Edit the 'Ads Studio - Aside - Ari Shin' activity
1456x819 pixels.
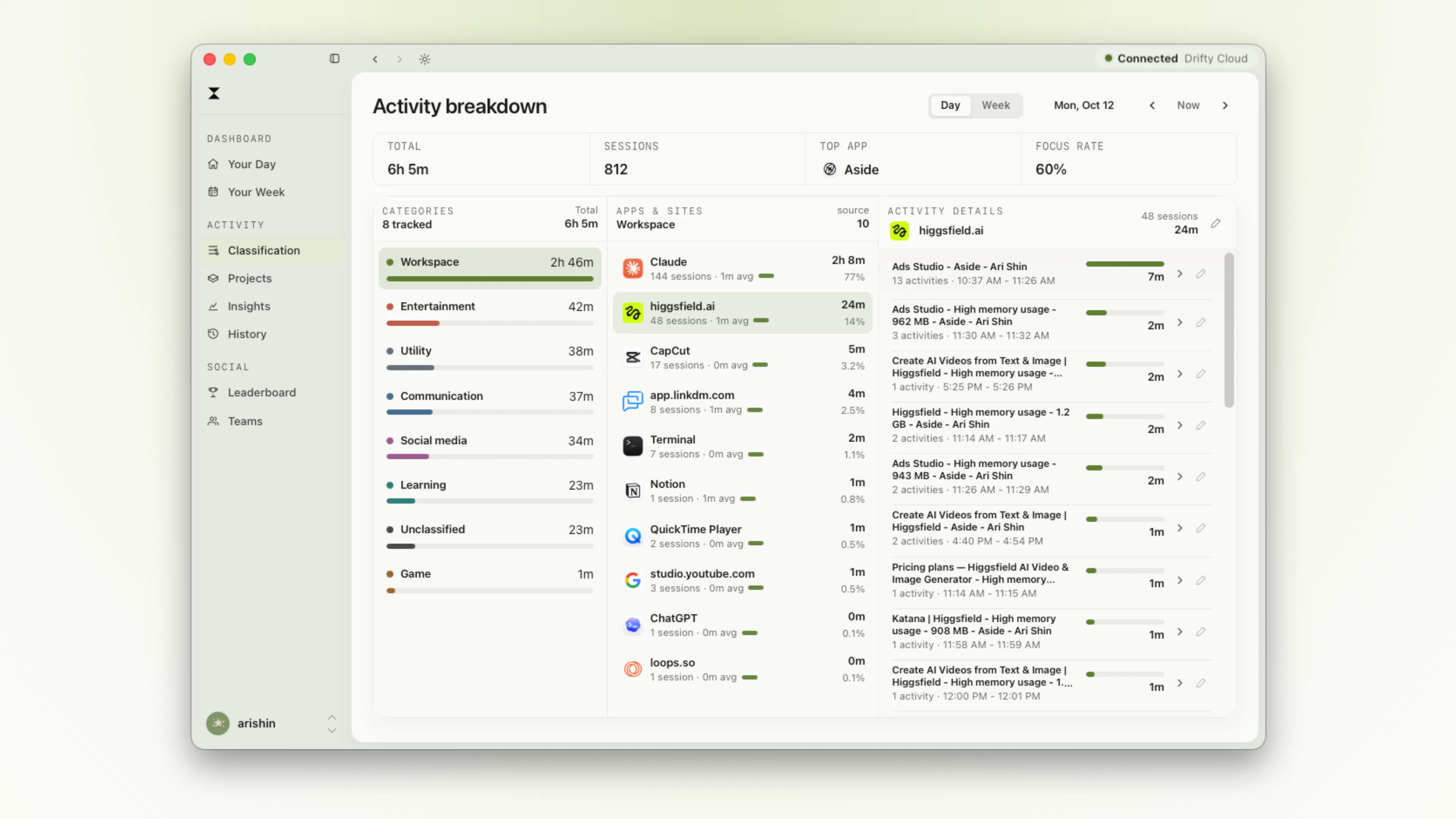pyautogui.click(x=1200, y=273)
